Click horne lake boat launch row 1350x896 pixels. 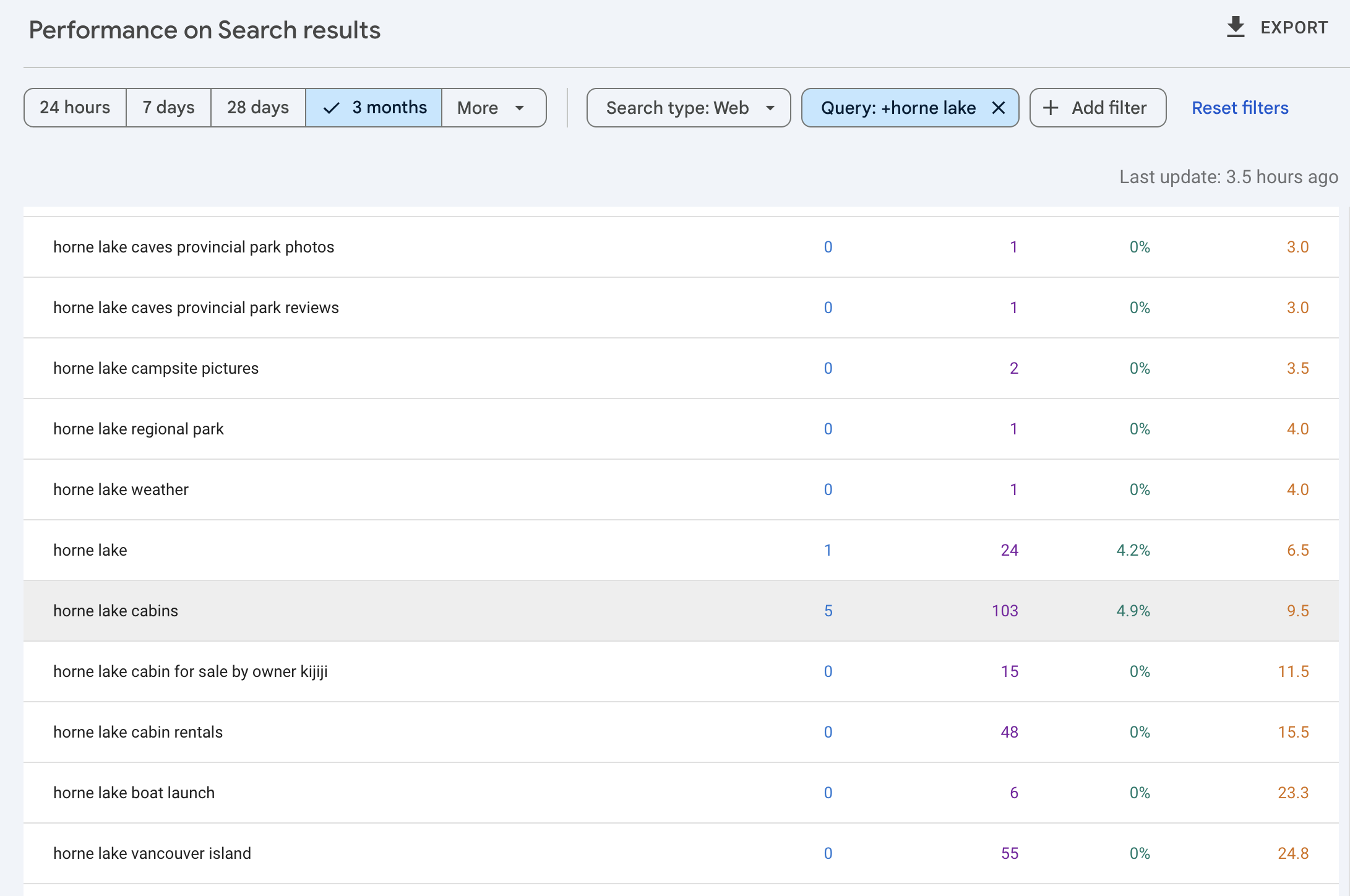click(x=134, y=793)
